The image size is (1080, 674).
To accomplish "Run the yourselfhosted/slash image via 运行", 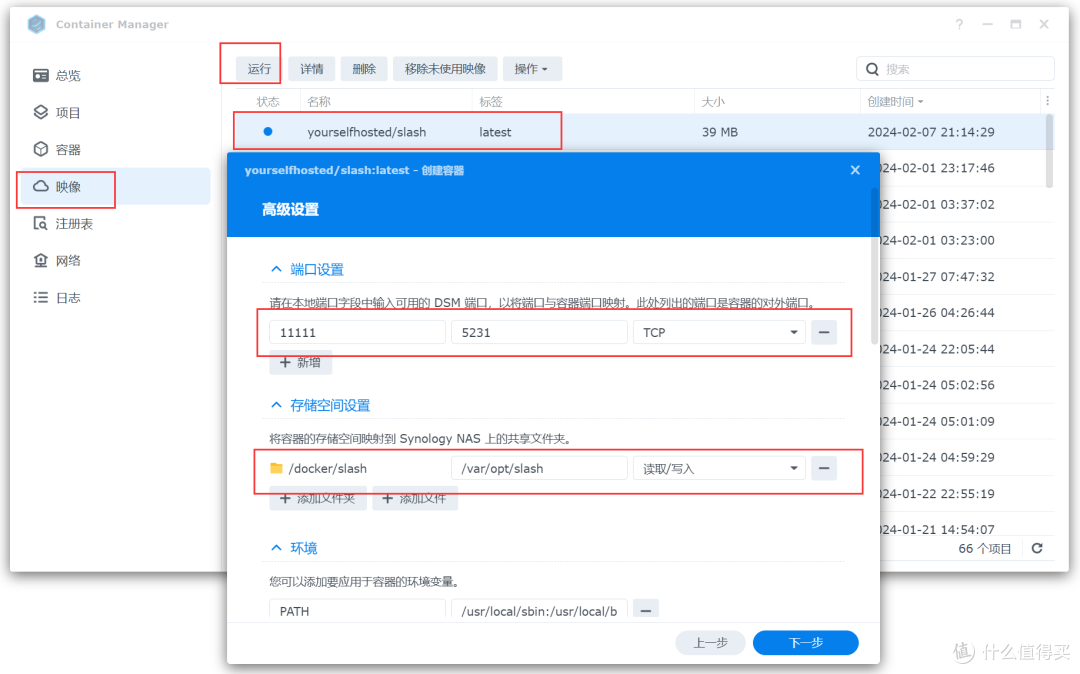I will point(258,68).
